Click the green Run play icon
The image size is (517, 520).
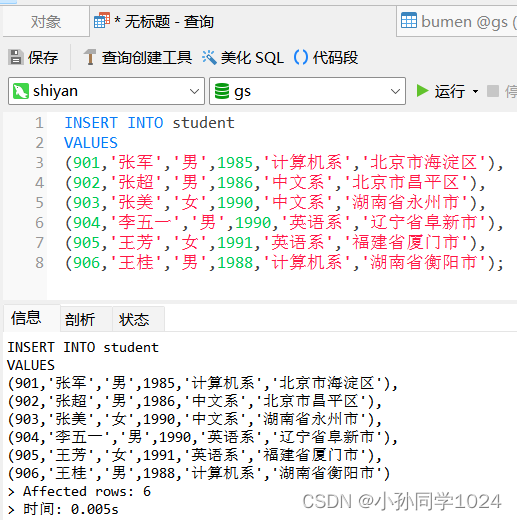(422, 91)
